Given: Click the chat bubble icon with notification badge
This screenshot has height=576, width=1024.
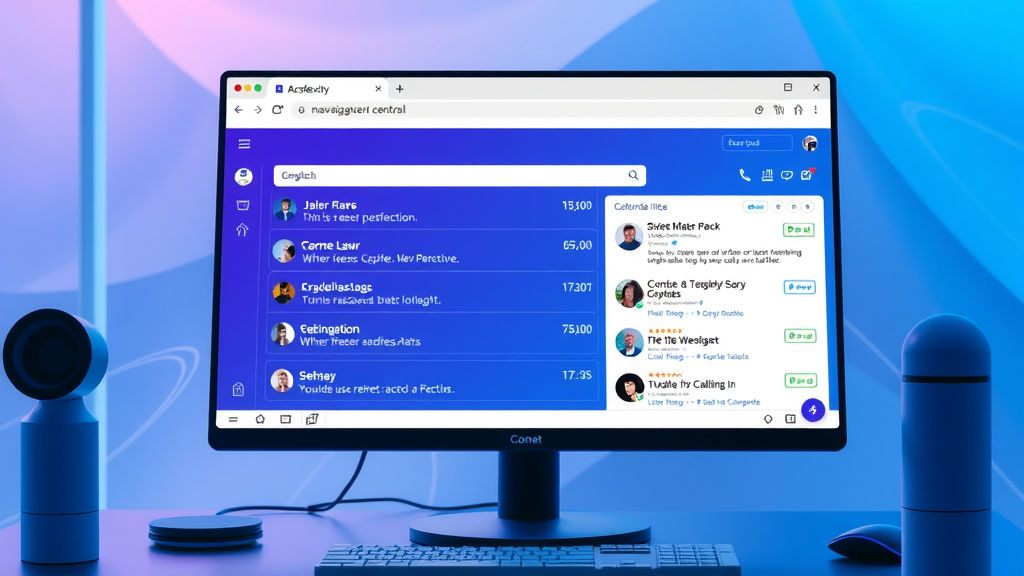Looking at the screenshot, I should point(787,175).
